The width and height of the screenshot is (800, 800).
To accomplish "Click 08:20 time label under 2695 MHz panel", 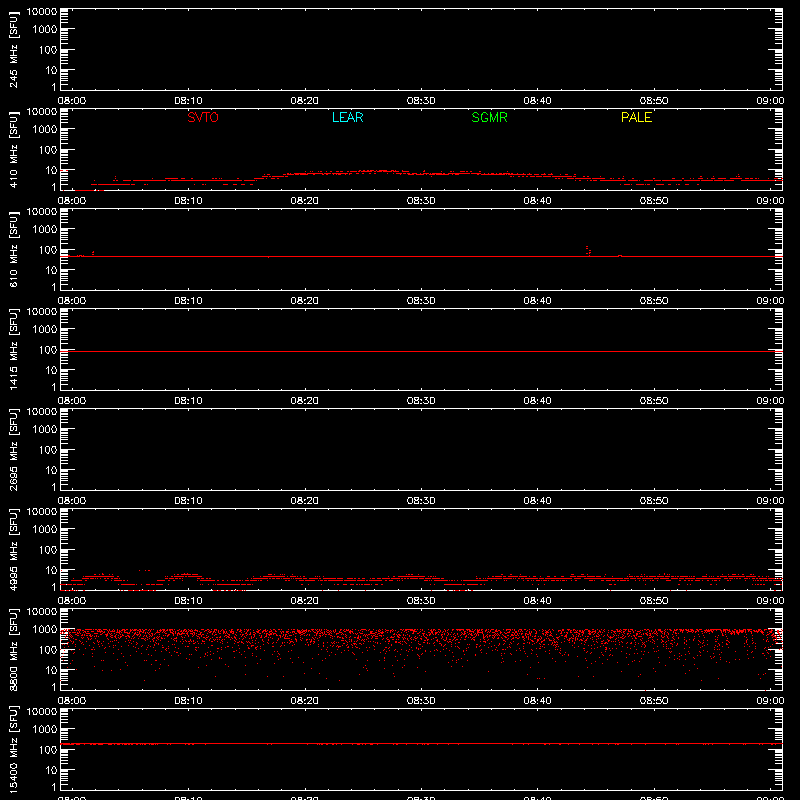I will point(305,501).
